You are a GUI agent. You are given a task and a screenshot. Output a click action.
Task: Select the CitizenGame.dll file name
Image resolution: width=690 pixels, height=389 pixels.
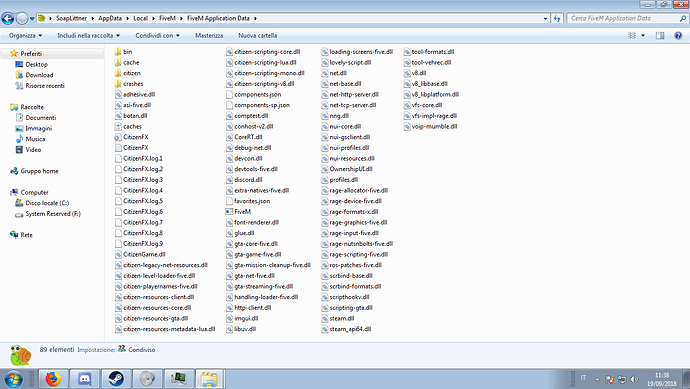(x=144, y=254)
